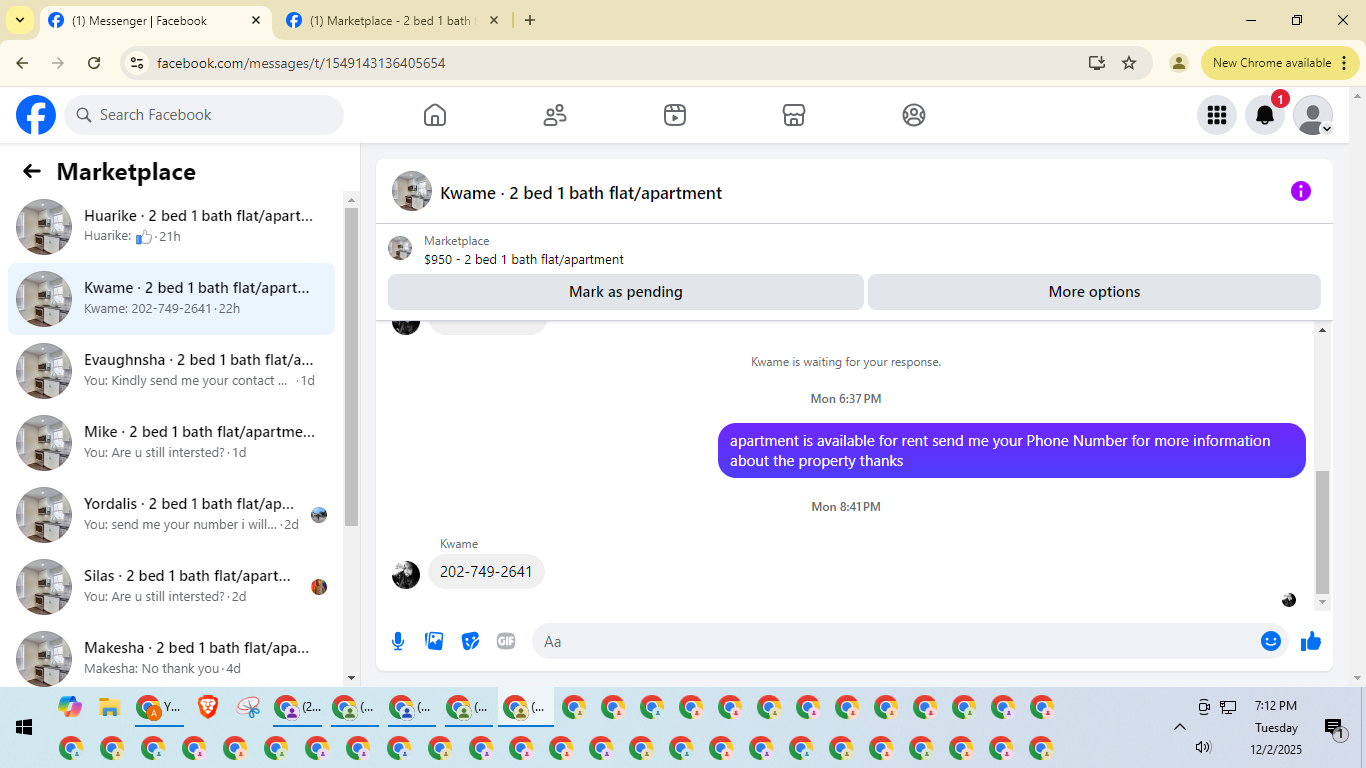Image resolution: width=1366 pixels, height=768 pixels.
Task: Open the notification center icon
Action: click(1333, 728)
